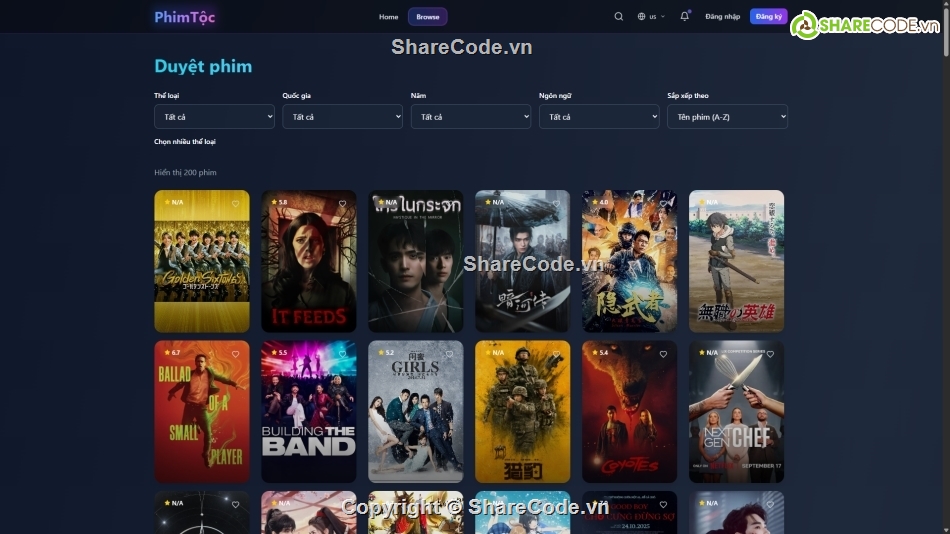Image resolution: width=950 pixels, height=534 pixels.
Task: Favorite the Golden SixTones poster with heart icon
Action: [x=235, y=204]
